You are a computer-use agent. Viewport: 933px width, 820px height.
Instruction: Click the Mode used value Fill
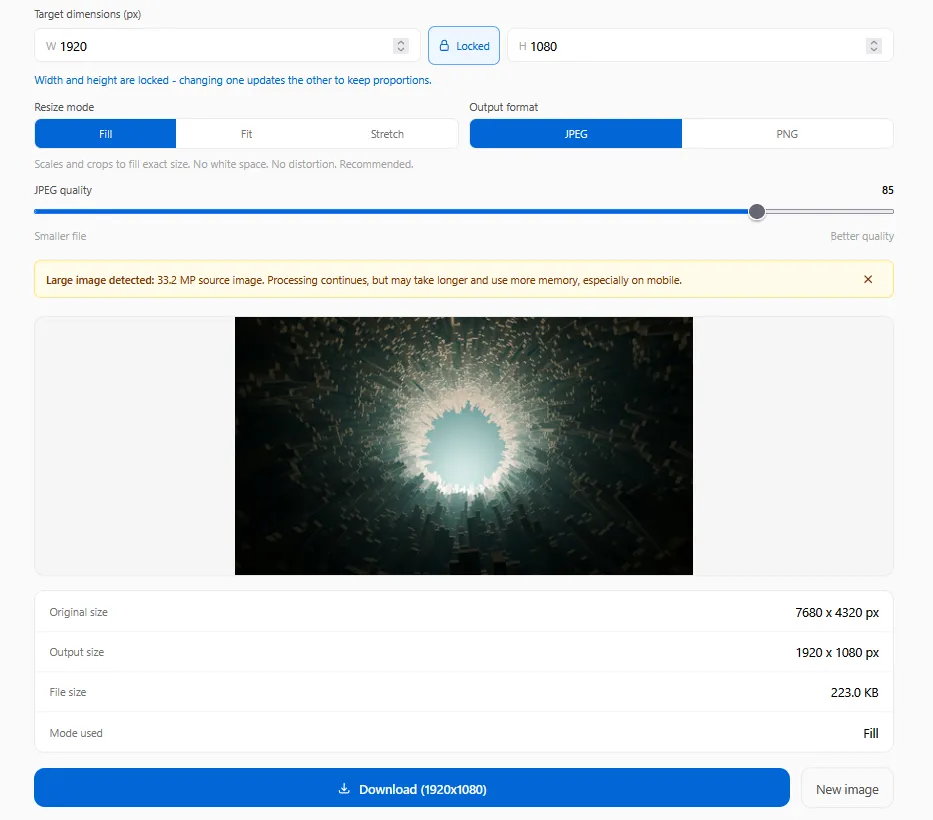pos(871,733)
